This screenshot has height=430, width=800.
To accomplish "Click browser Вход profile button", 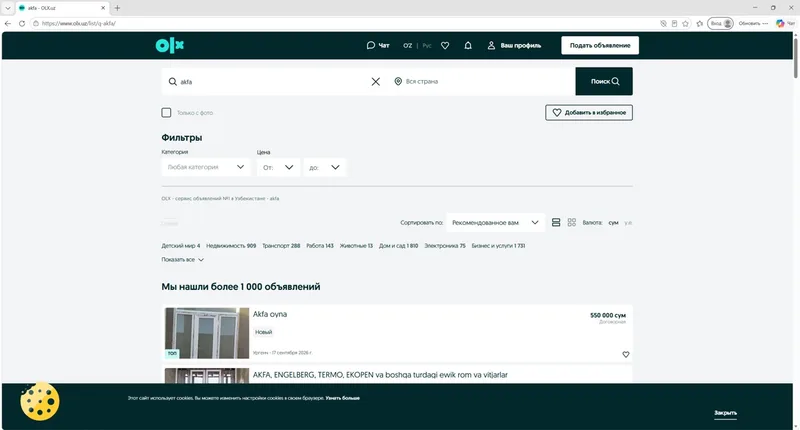I will [720, 23].
